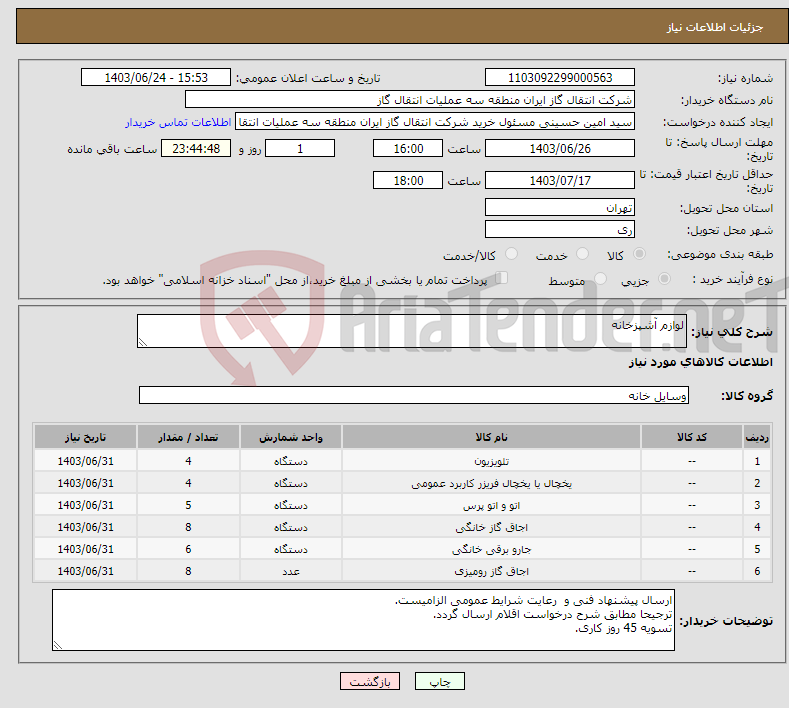Screen dimensions: 789x708
Task: Click the توضیحات خریدار notes textarea
Action: tap(363, 620)
